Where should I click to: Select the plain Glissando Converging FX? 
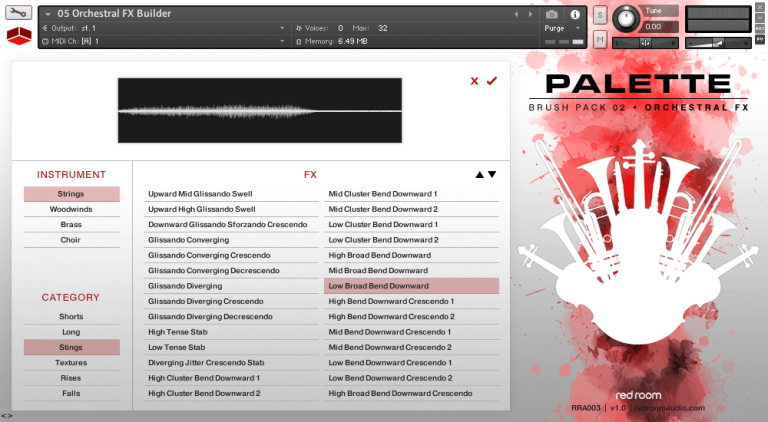click(x=231, y=240)
